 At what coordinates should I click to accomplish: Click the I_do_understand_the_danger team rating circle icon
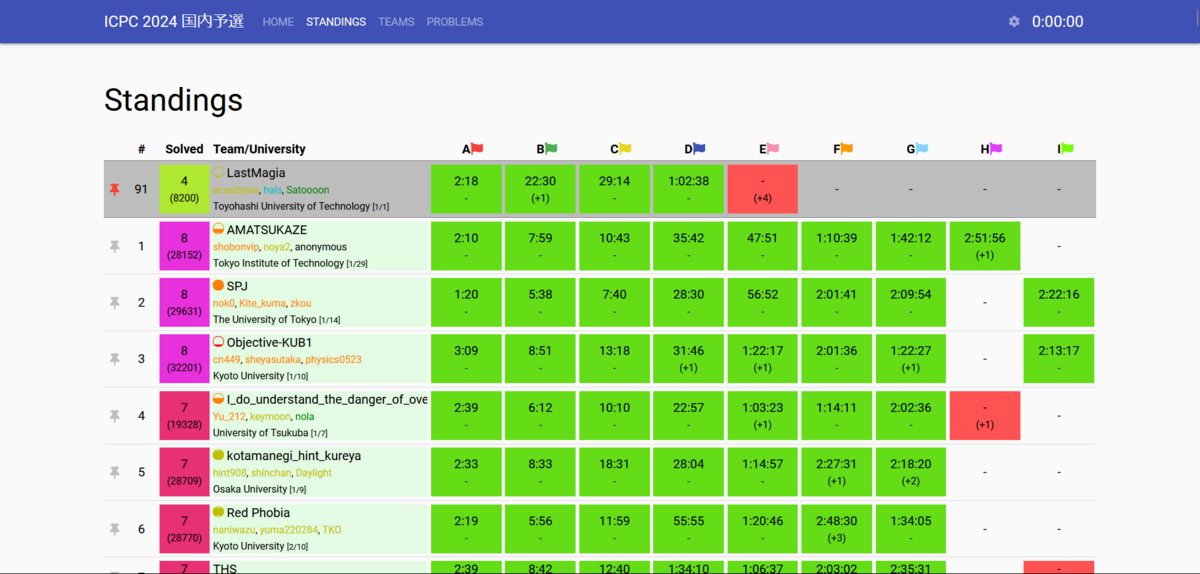(219, 399)
